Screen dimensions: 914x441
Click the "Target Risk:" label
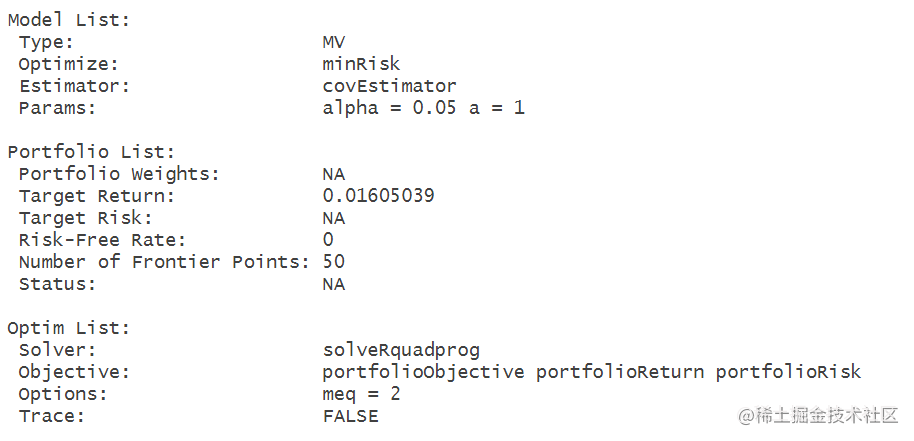pos(85,218)
